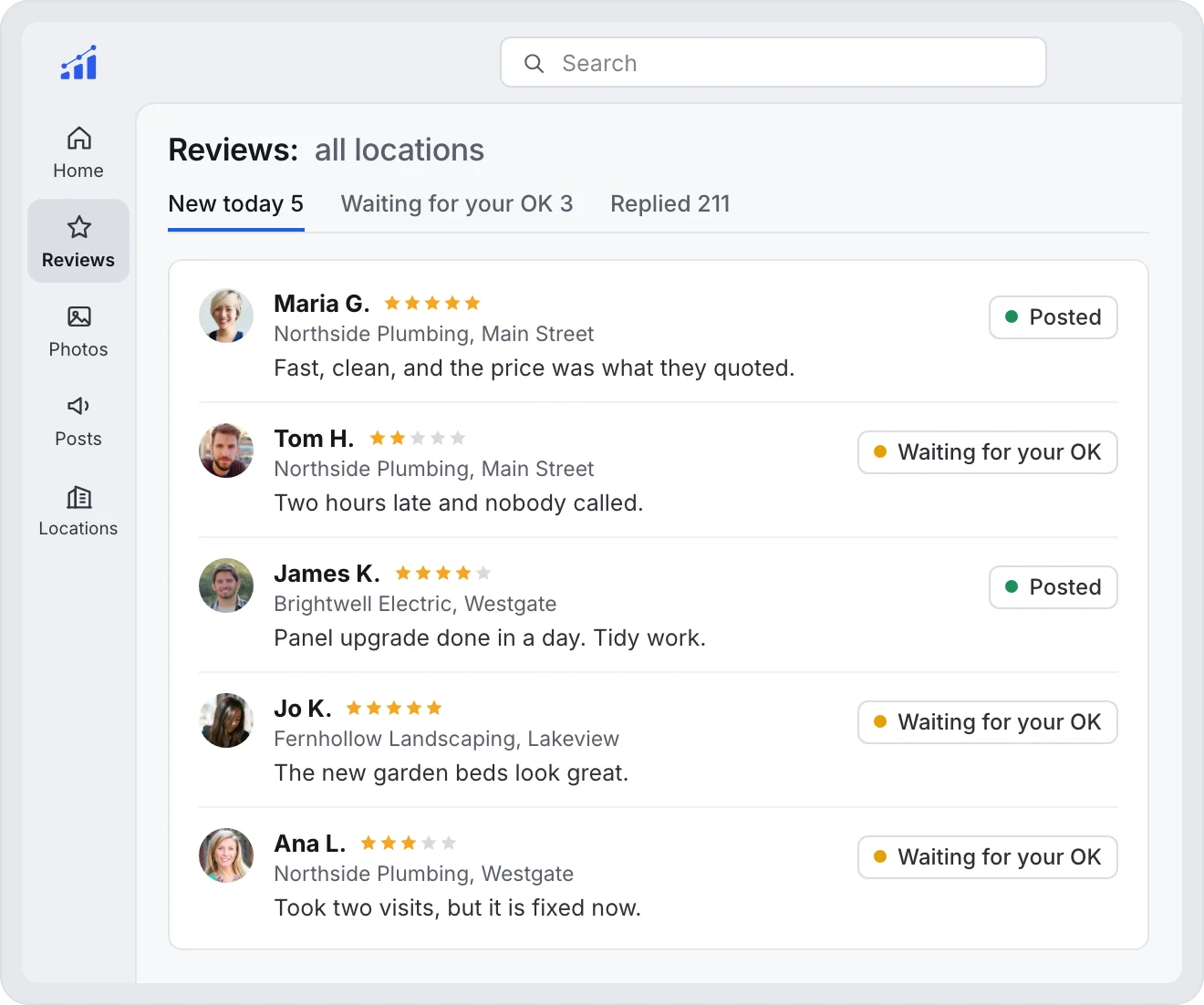Click Waiting for your OK on Ana L. review

click(x=988, y=857)
